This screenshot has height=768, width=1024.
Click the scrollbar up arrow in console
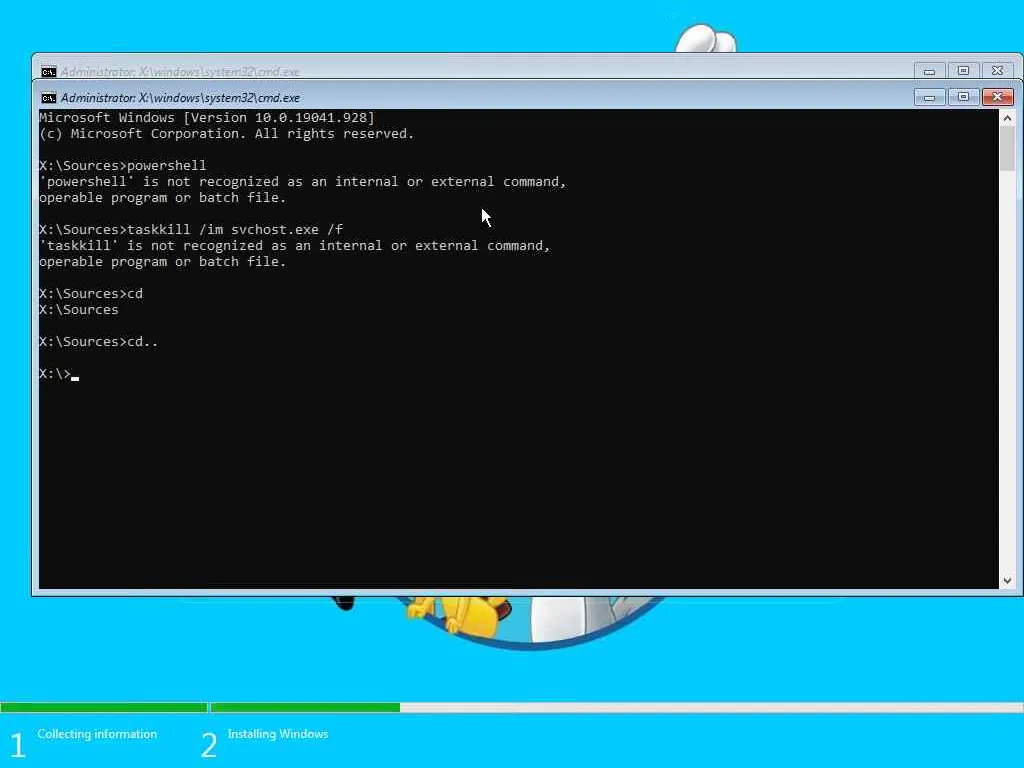(1007, 118)
